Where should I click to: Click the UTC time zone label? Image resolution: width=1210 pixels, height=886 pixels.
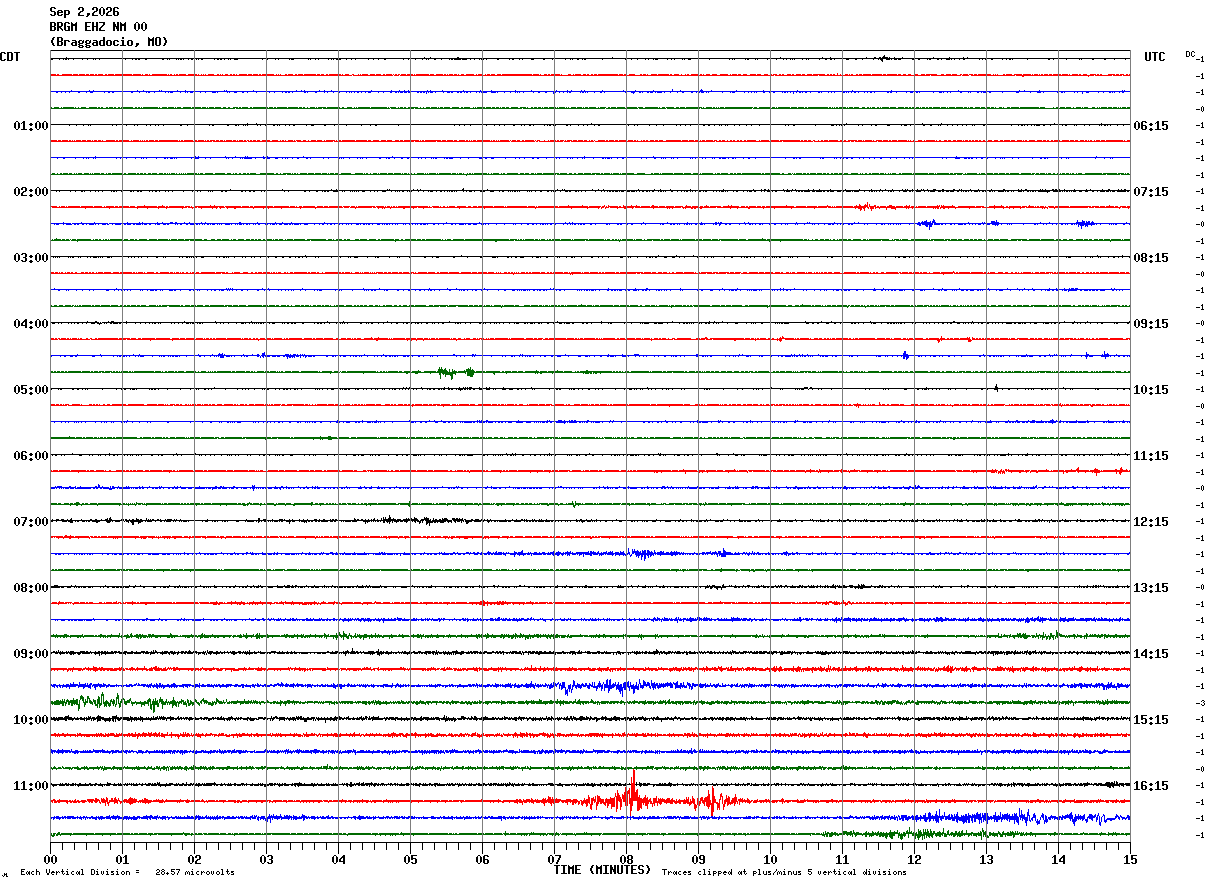tap(1155, 57)
